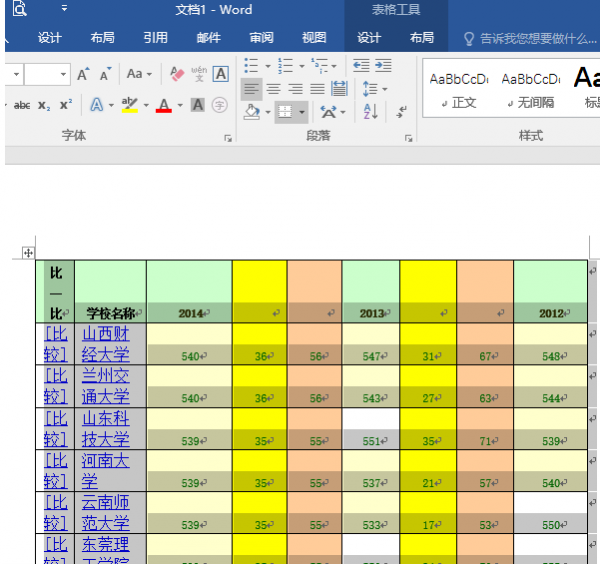Open highlight color dropdown arrow
Image resolution: width=600 pixels, height=564 pixels.
tap(146, 105)
